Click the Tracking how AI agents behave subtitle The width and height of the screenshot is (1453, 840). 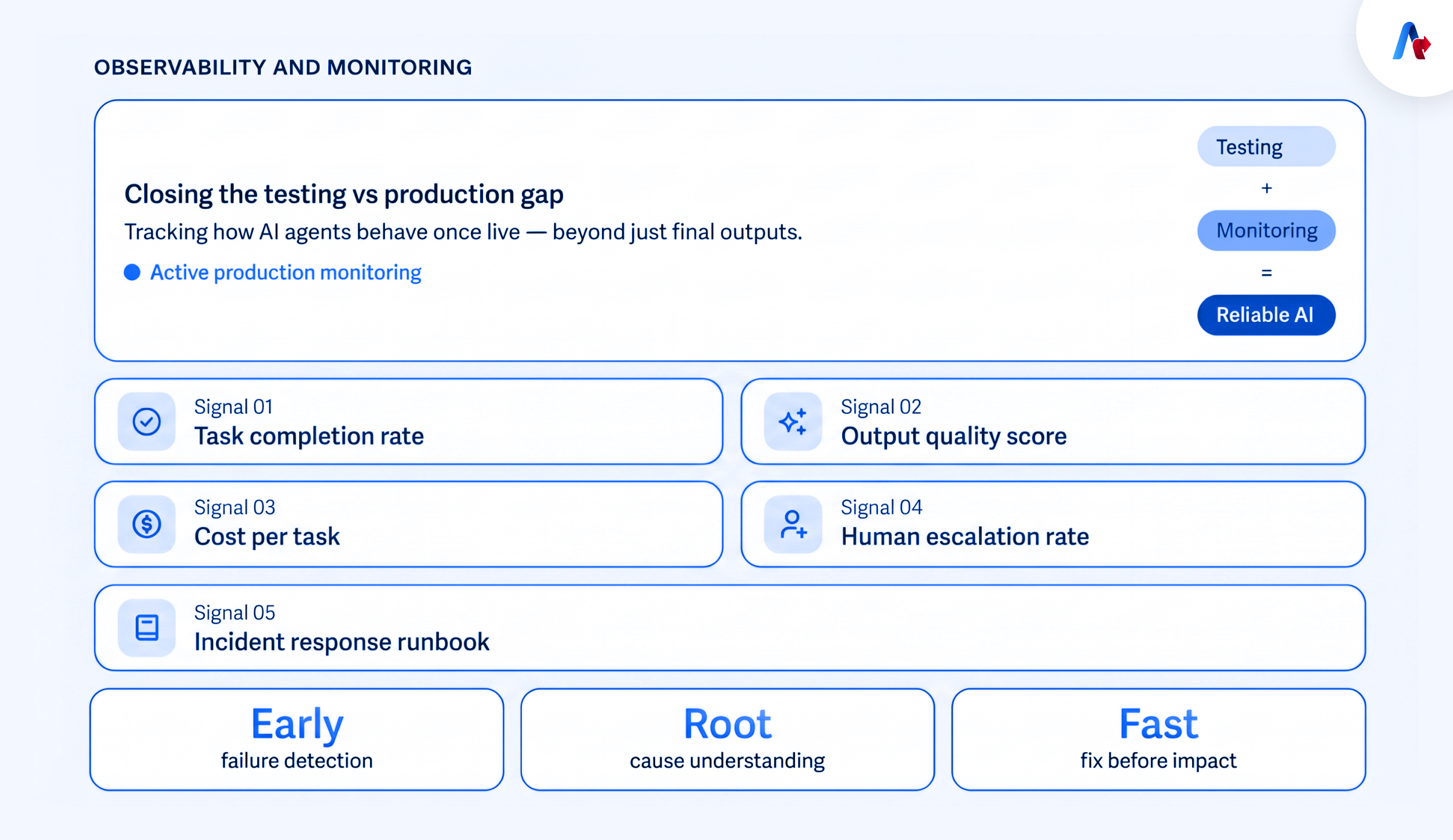(x=463, y=232)
